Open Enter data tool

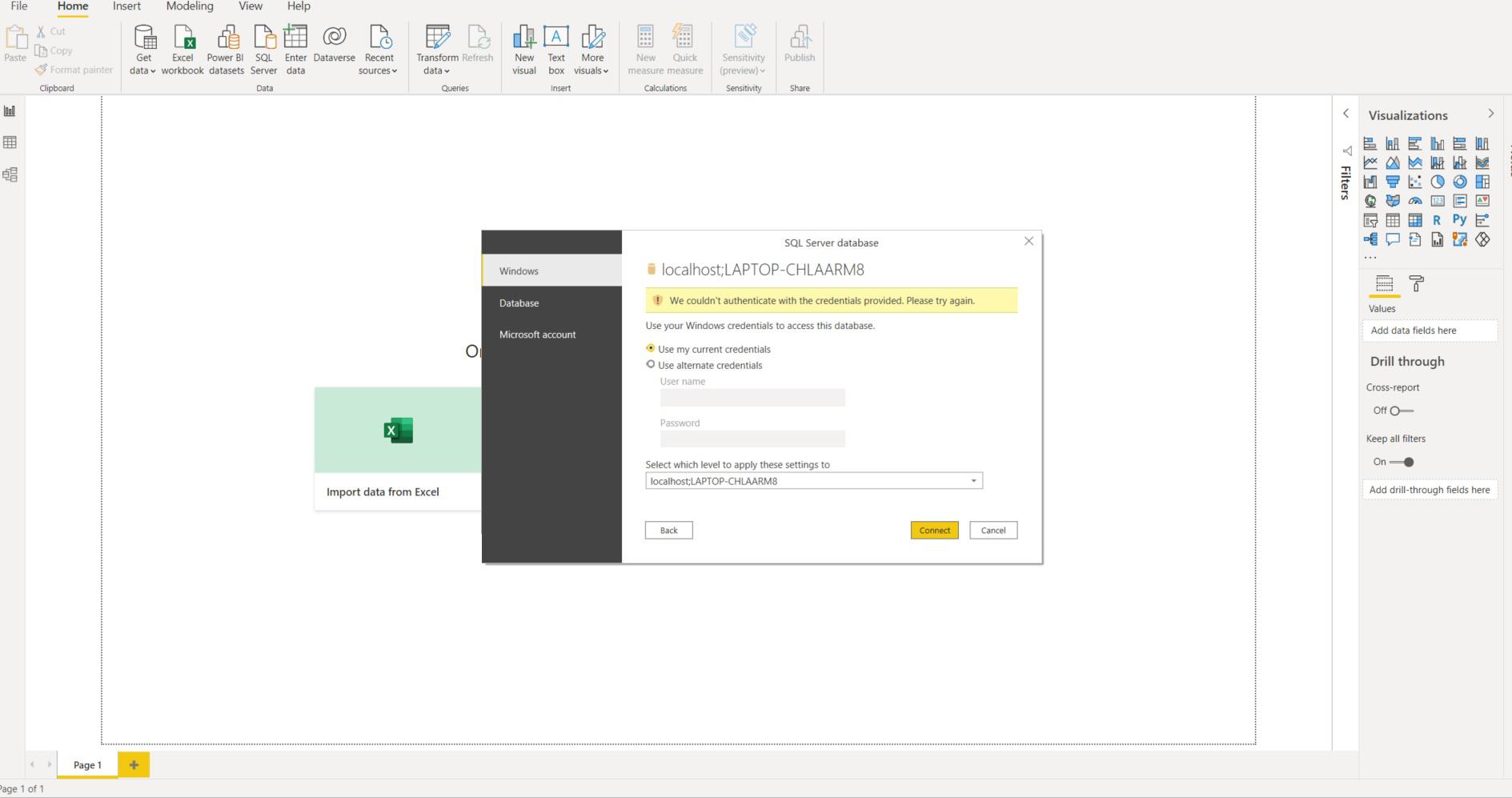pyautogui.click(x=295, y=50)
